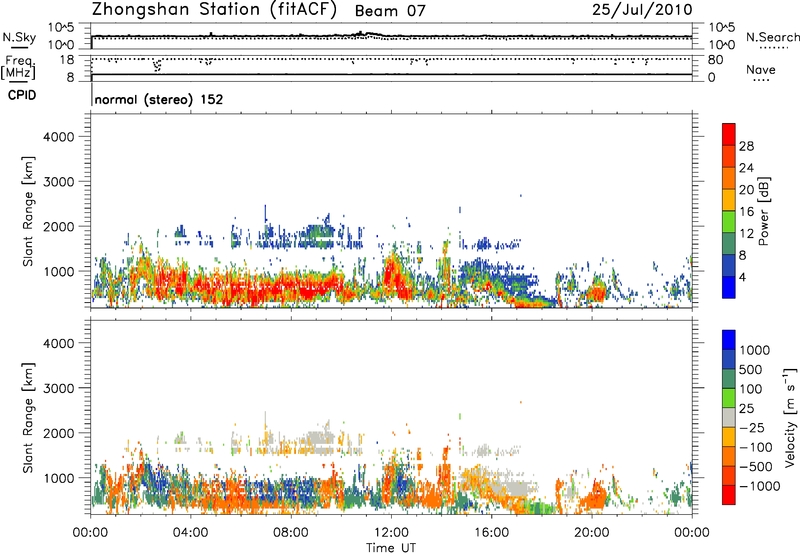
Task: Select the 4 dB colorbar label
Action: pos(742,278)
